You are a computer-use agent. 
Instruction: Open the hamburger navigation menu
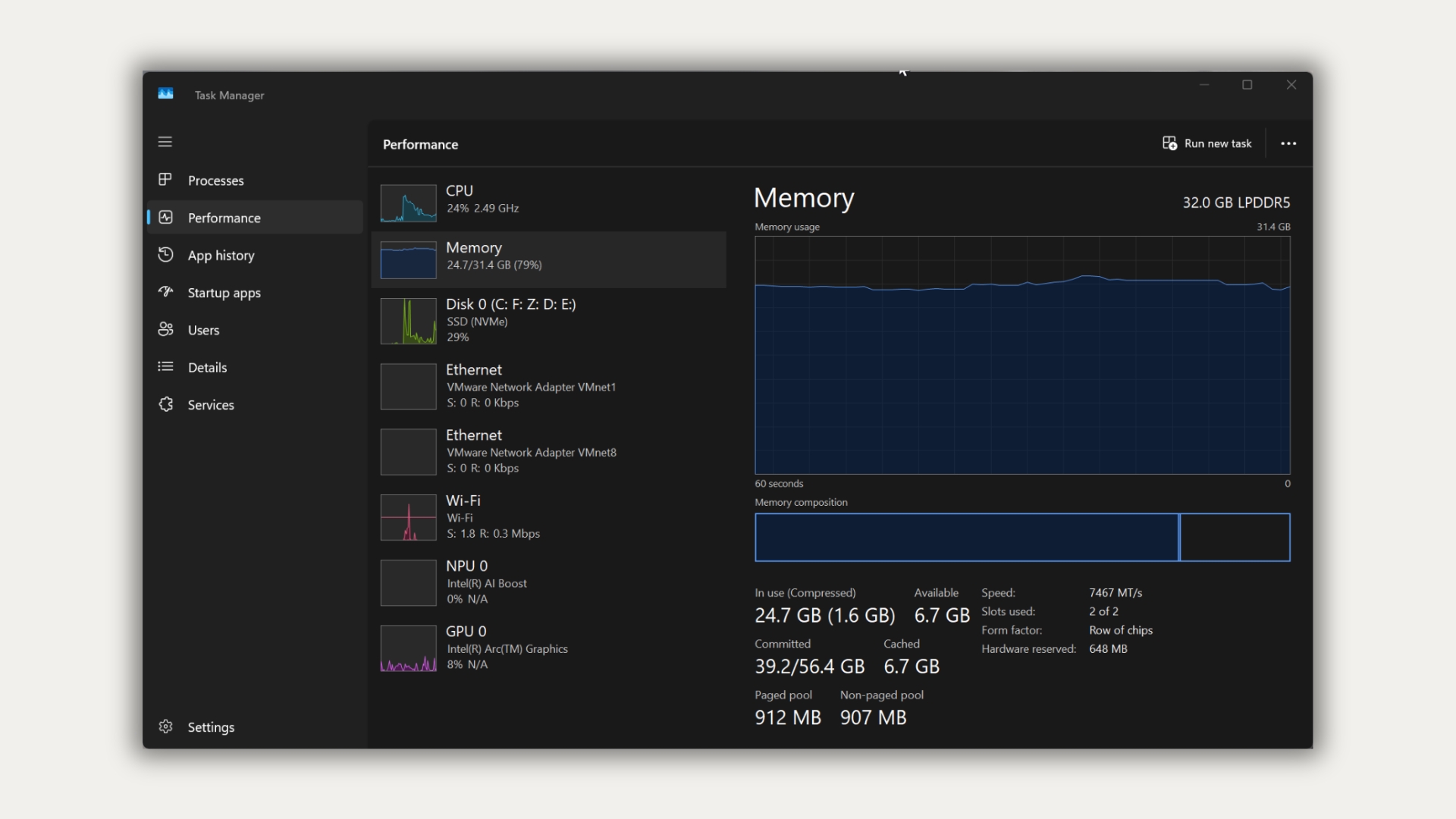tap(165, 142)
